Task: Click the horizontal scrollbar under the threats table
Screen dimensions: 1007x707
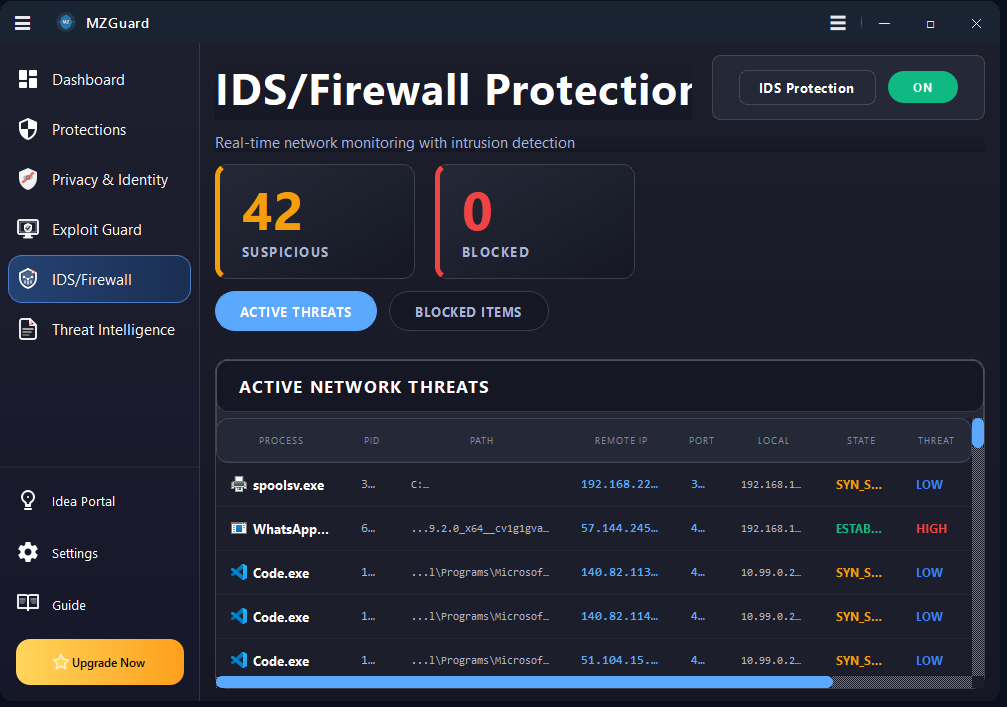Action: pos(523,682)
